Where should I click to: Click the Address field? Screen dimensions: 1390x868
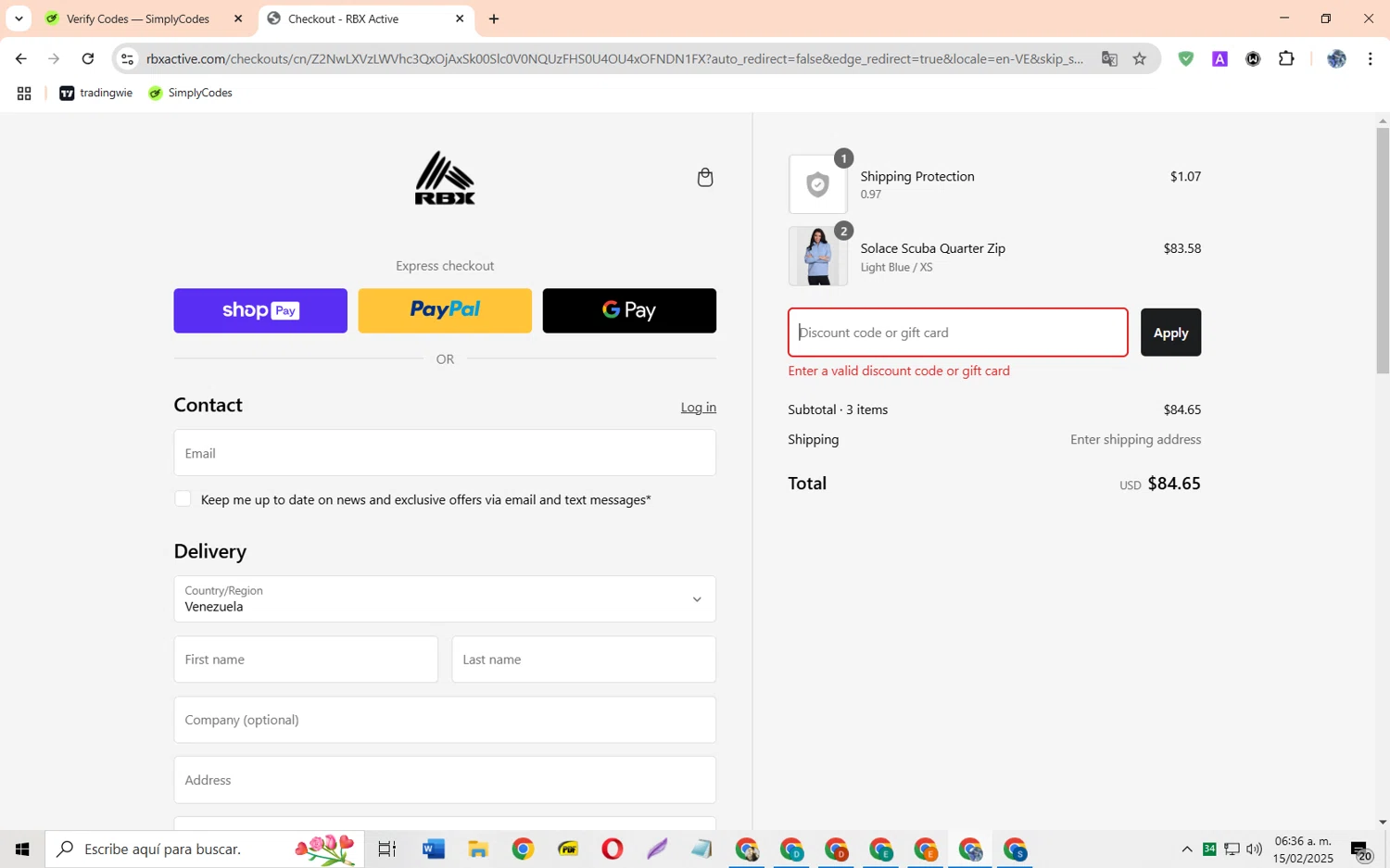(x=445, y=780)
